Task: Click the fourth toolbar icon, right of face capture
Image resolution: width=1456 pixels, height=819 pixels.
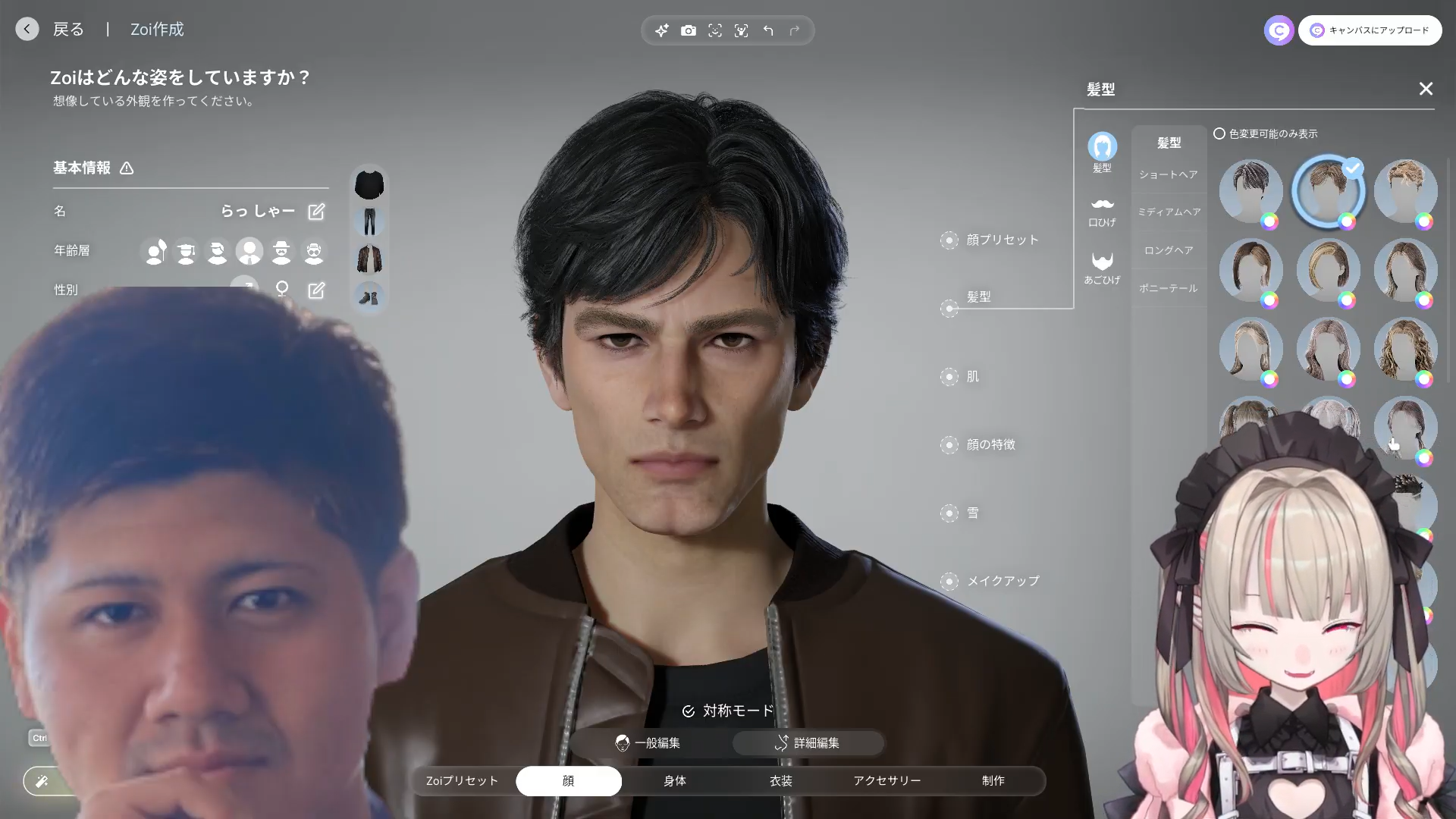Action: tap(742, 30)
